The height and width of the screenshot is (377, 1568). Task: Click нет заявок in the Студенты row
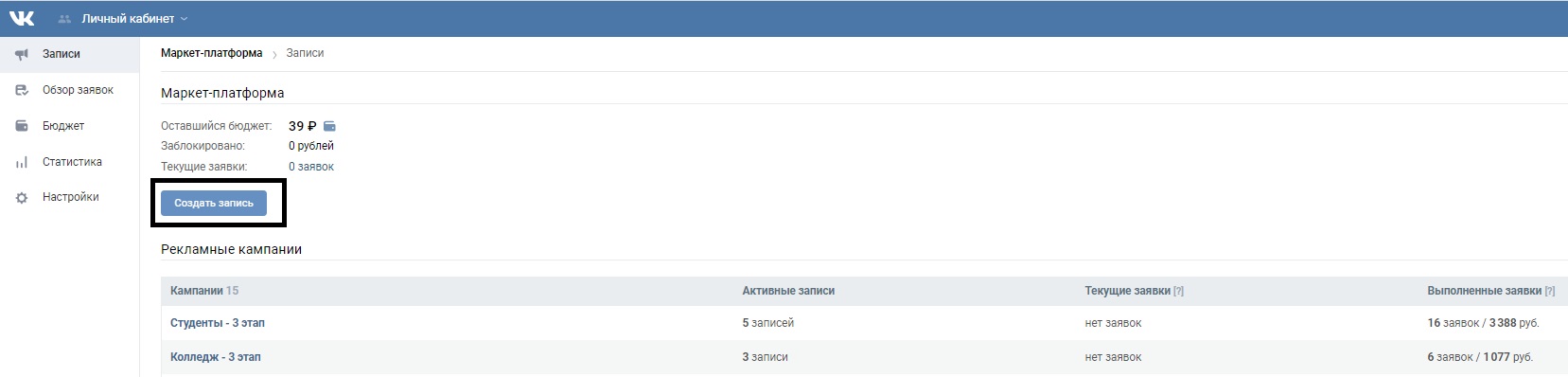coord(1113,323)
